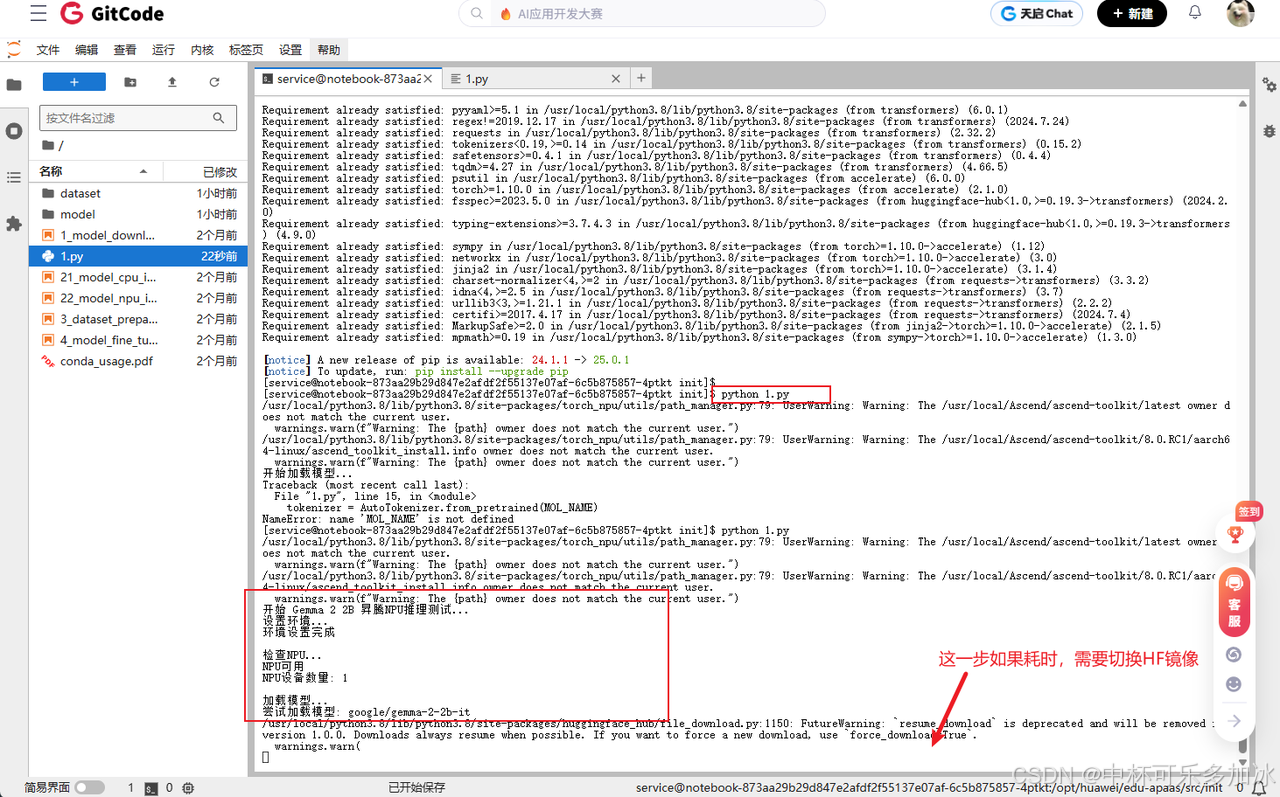Open the debugger bug icon
Image resolution: width=1280 pixels, height=797 pixels.
click(x=1269, y=131)
